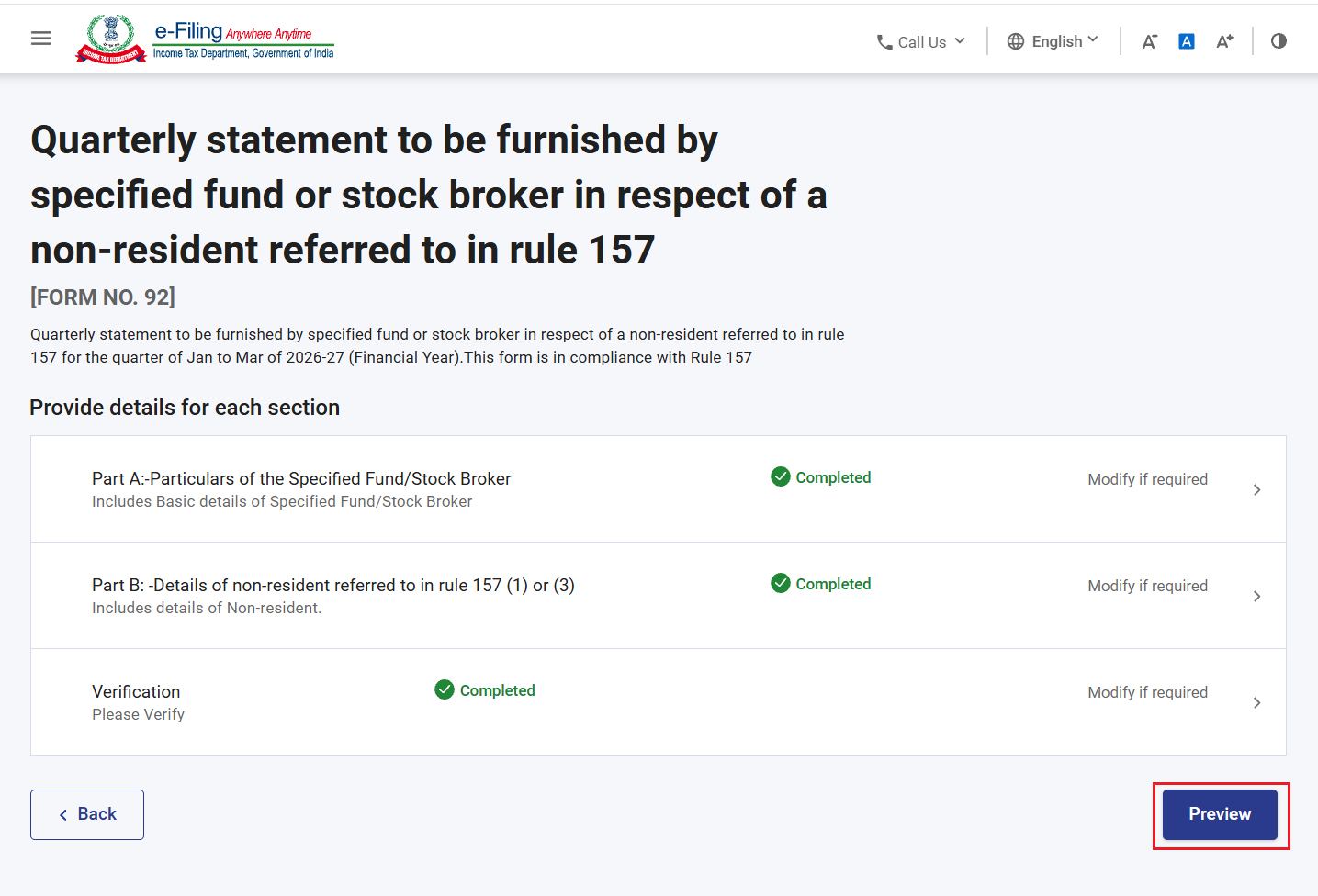Click the Income Tax Department emblem logo
Screen dimensions: 1318x896
(x=111, y=39)
